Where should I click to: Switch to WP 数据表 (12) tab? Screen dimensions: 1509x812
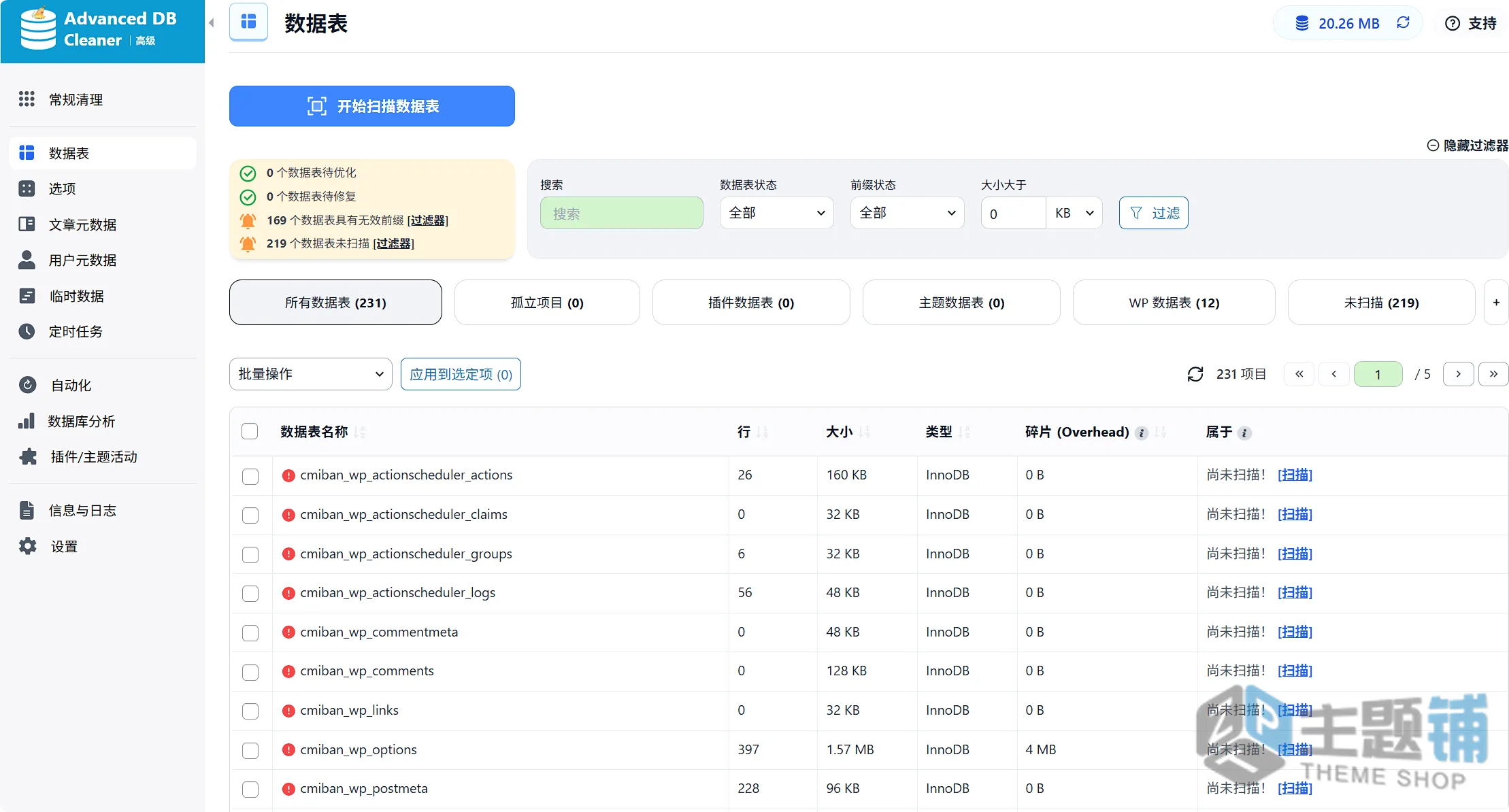pyautogui.click(x=1174, y=303)
